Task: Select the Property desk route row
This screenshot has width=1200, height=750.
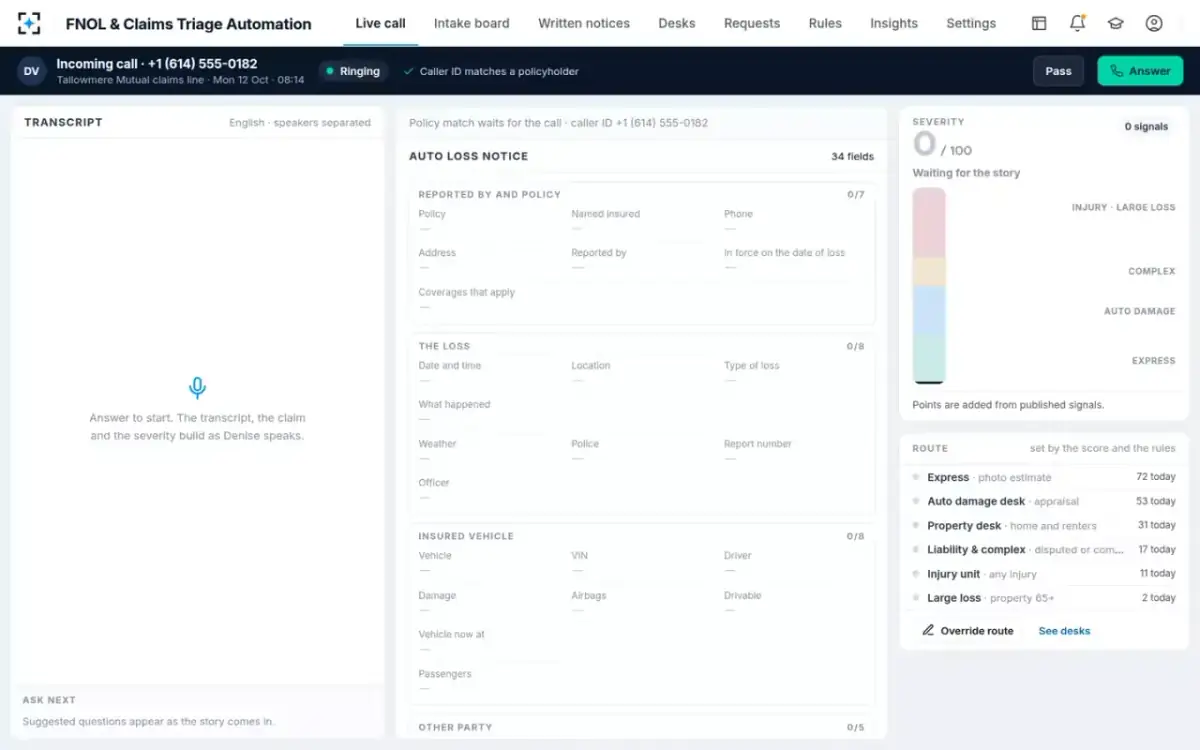Action: pos(1044,525)
